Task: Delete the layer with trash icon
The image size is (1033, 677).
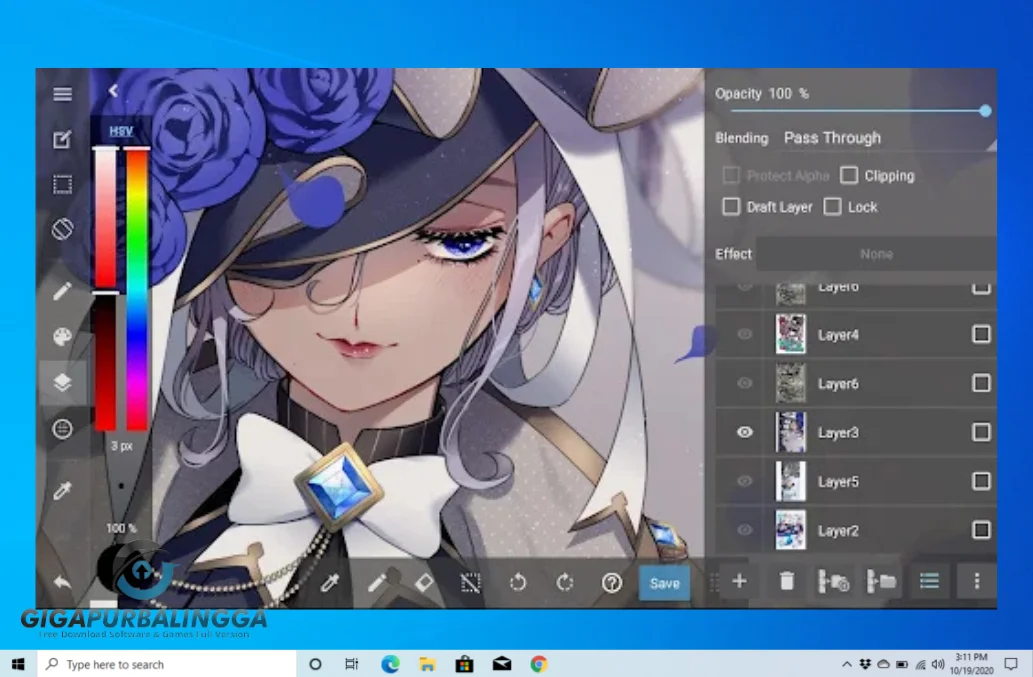Action: pos(787,581)
